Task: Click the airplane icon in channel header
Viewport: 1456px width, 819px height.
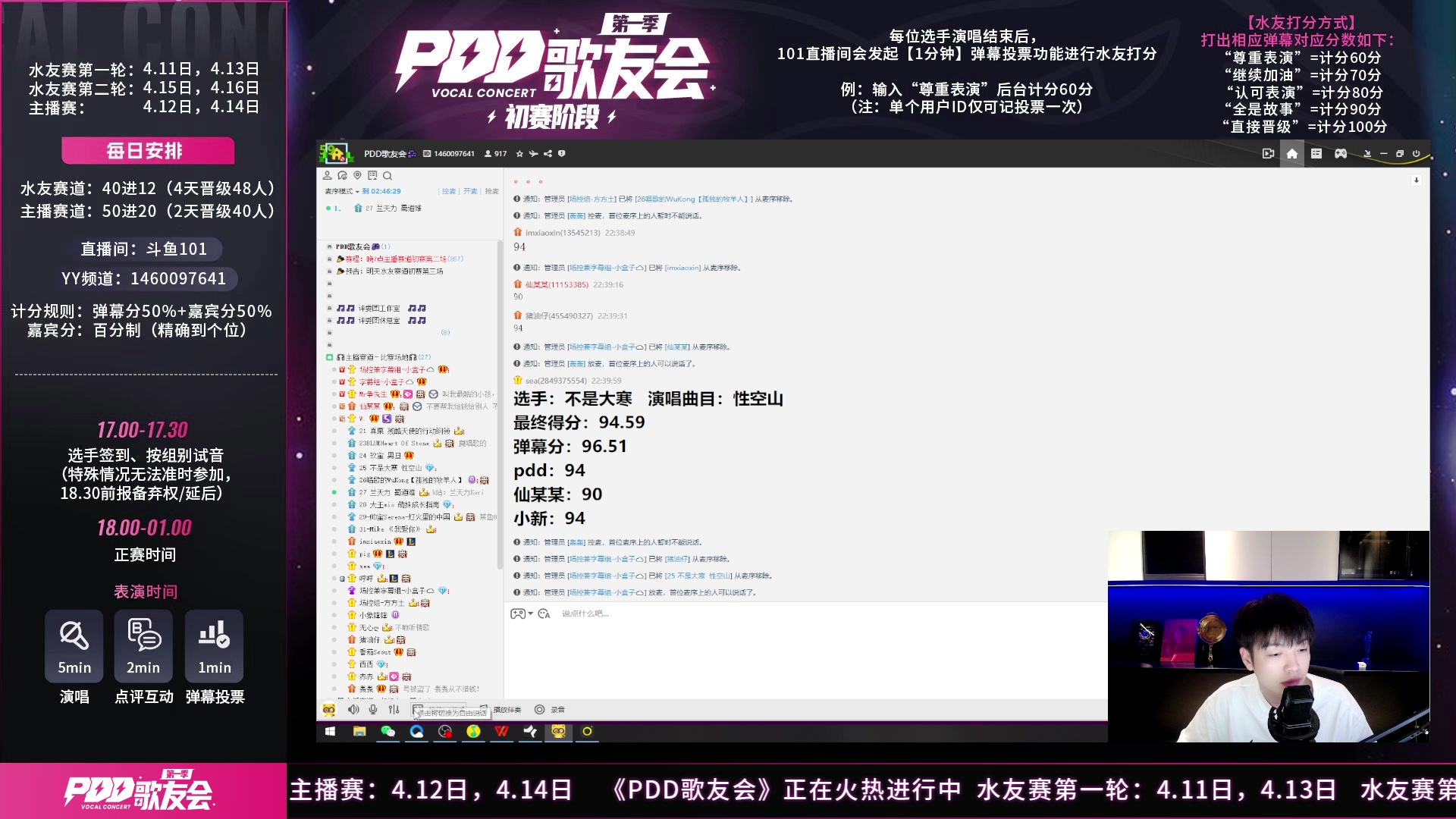Action: 534,154
